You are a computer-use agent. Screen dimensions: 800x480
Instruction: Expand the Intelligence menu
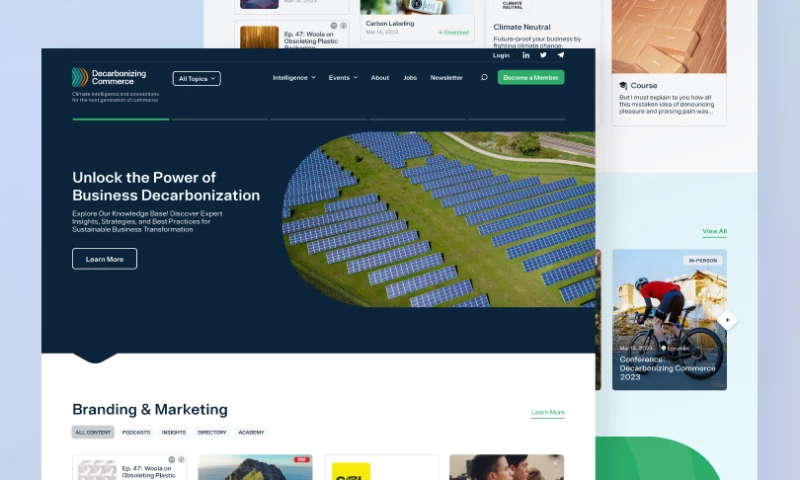point(294,78)
